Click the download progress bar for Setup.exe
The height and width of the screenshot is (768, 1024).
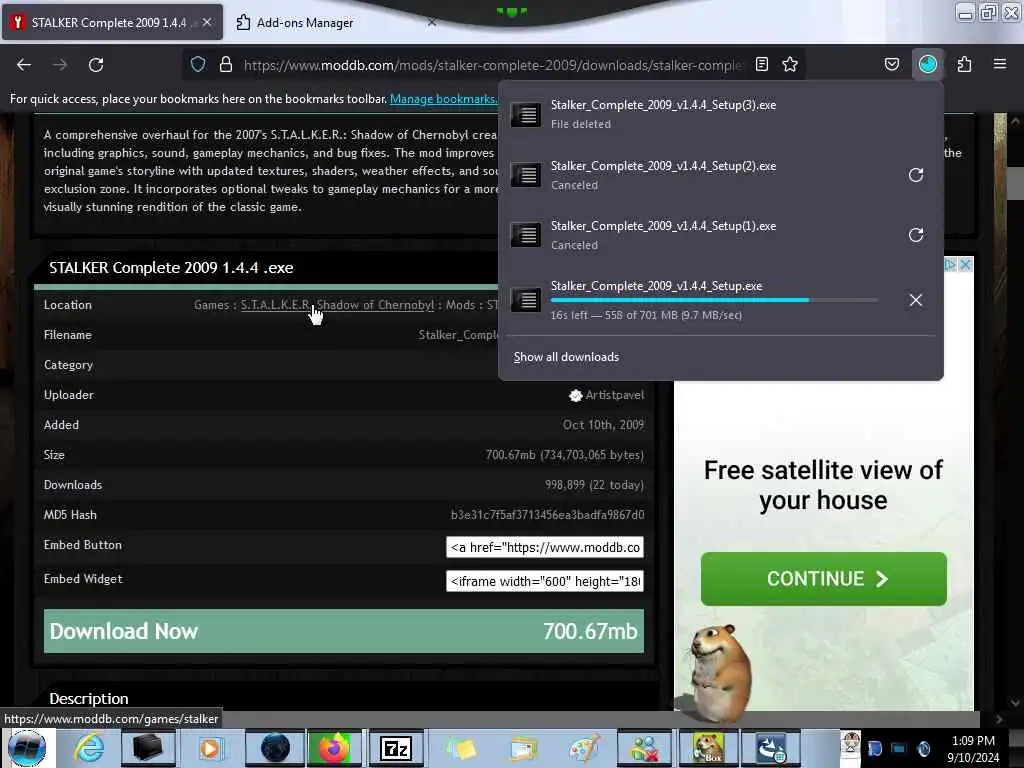[714, 300]
